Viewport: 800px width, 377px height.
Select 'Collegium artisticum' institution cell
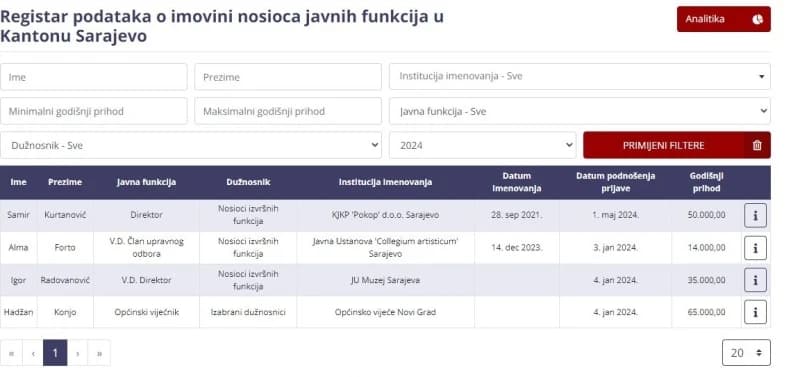coord(385,247)
